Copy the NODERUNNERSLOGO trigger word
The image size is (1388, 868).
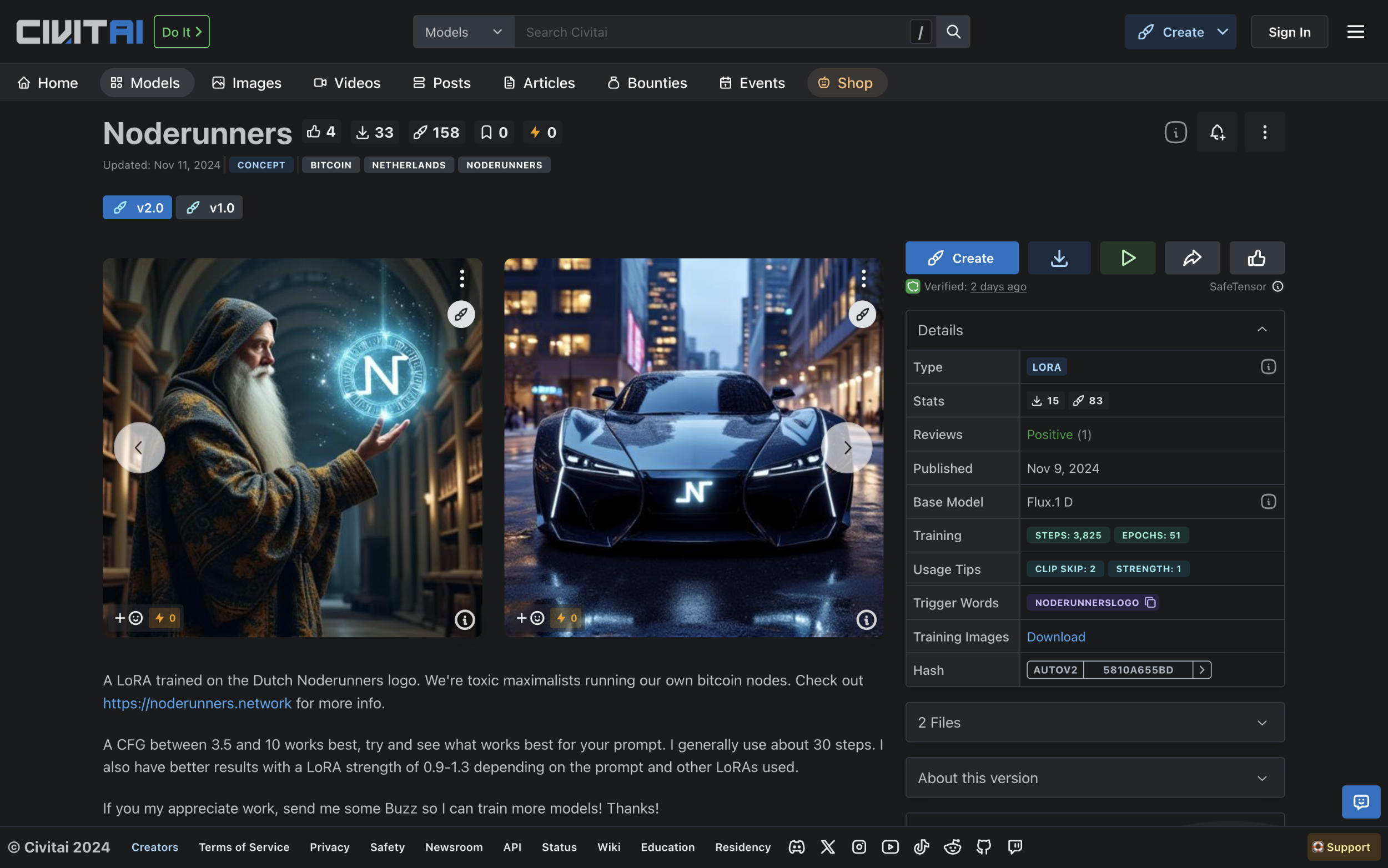click(x=1150, y=602)
